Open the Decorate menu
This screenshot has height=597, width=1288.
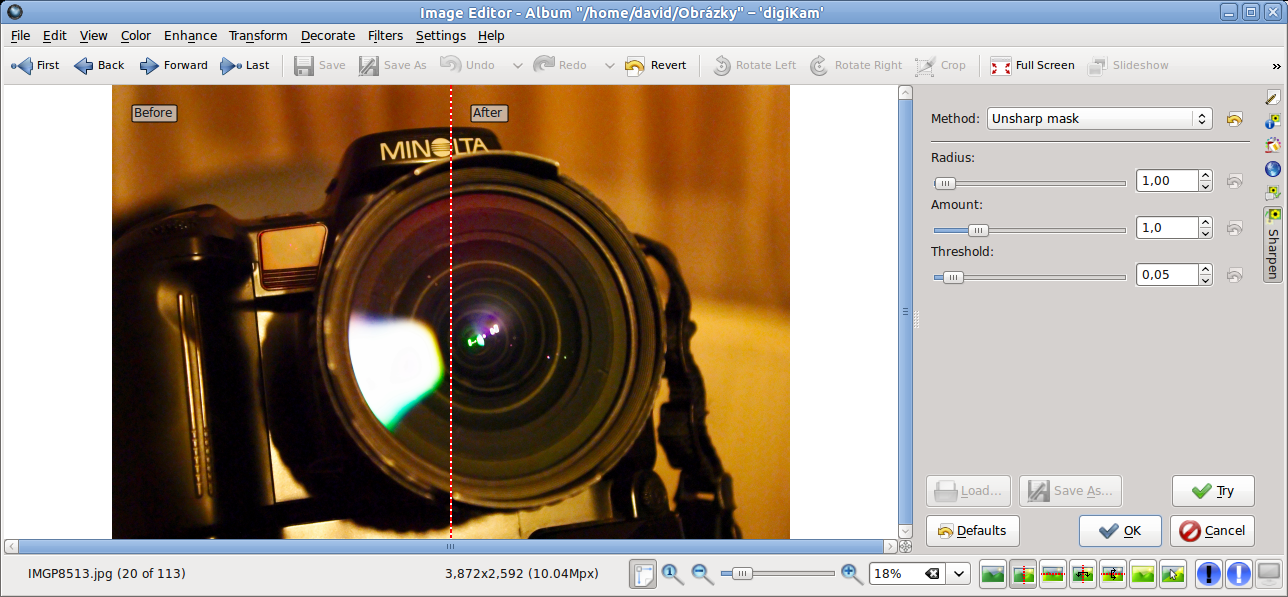coord(328,35)
